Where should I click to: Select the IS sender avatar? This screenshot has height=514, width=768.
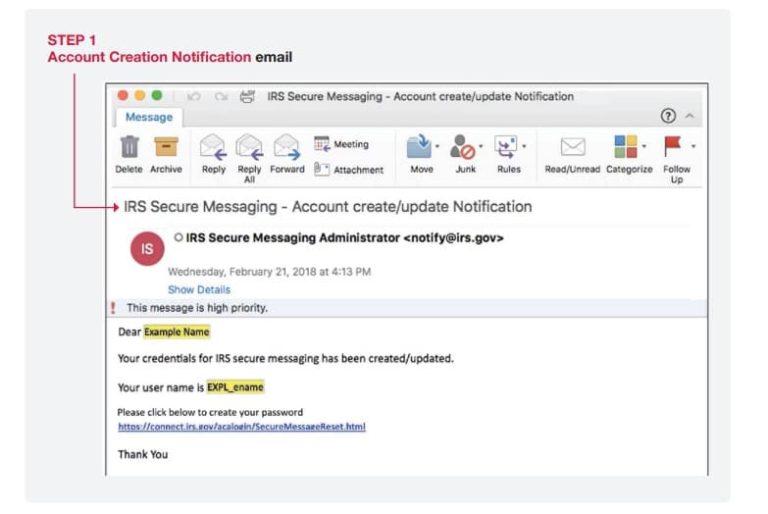coord(147,249)
